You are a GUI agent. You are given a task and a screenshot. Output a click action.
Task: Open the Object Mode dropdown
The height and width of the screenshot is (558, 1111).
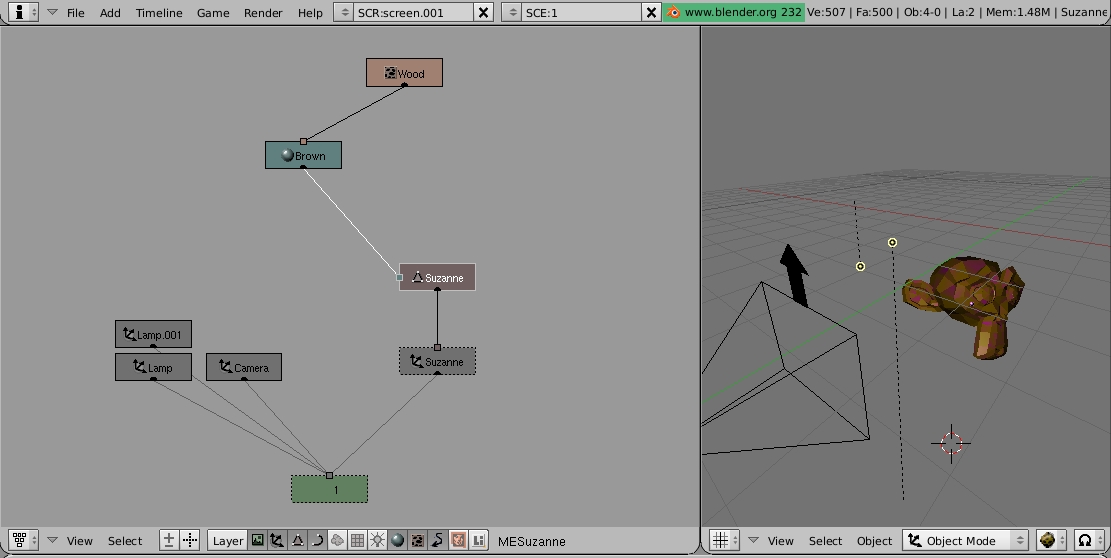(967, 540)
